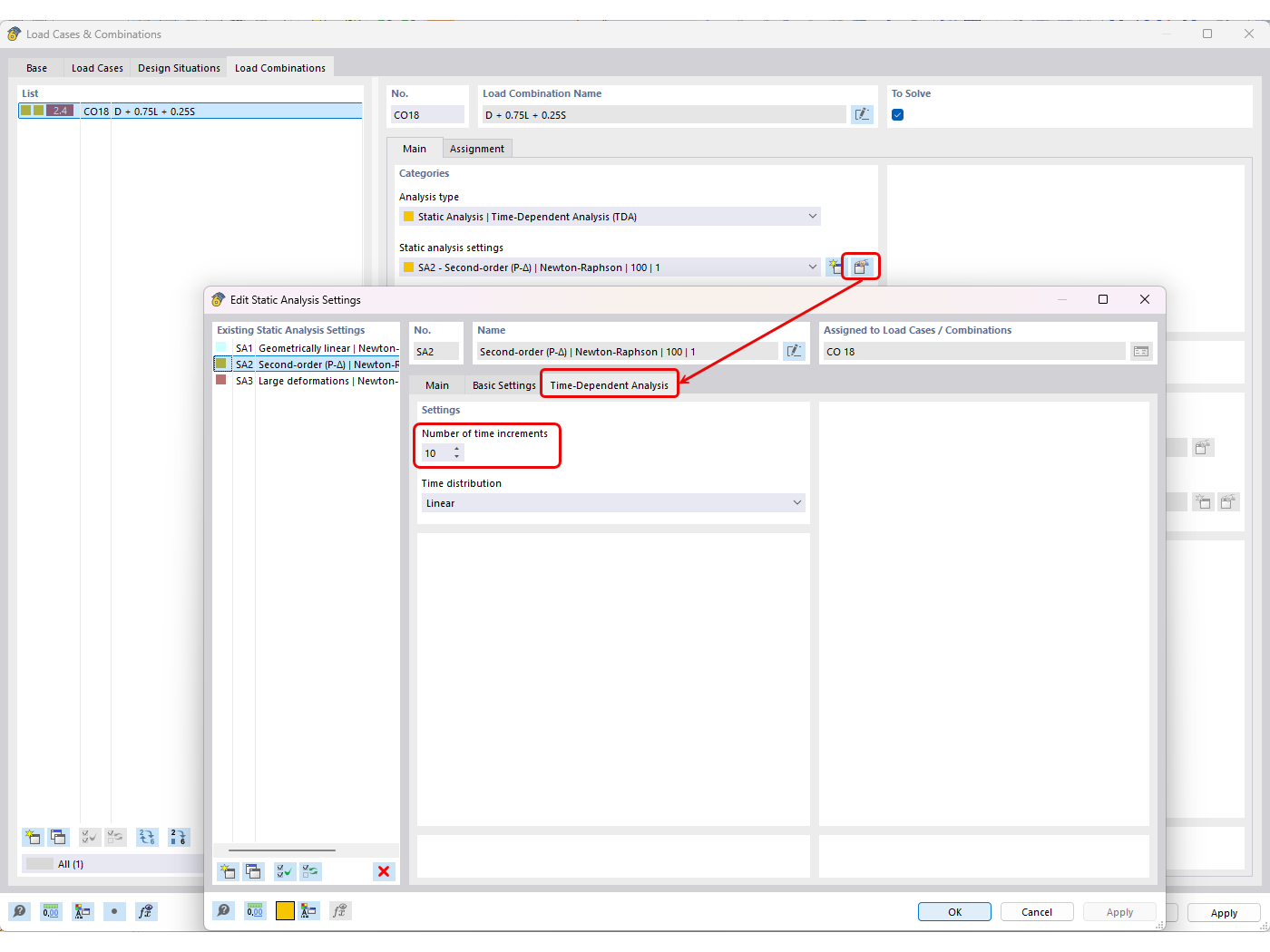This screenshot has height=952, width=1270.
Task: Click the red X delete icon
Action: pyautogui.click(x=383, y=871)
